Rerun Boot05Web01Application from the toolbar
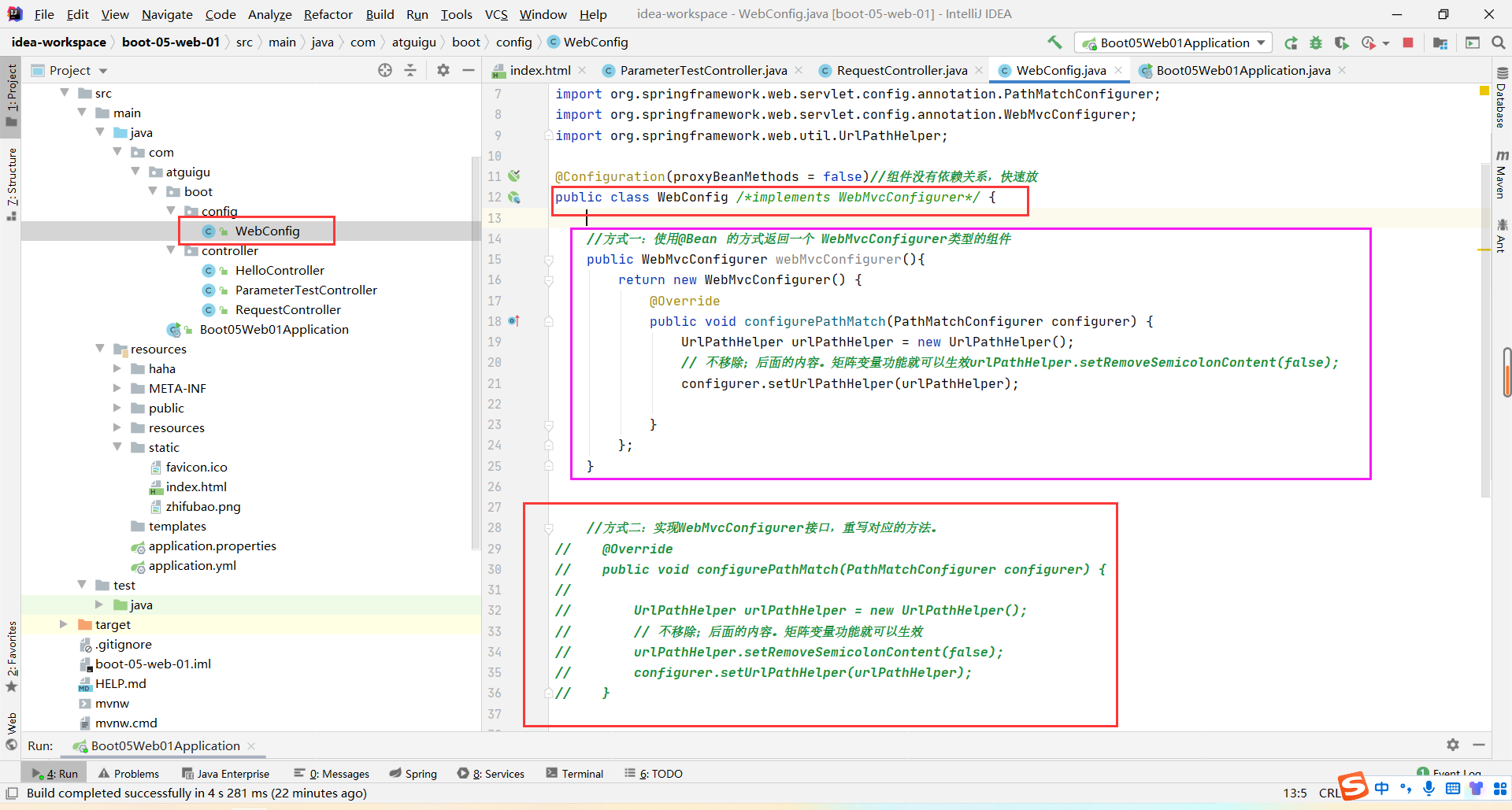Viewport: 1512px width, 810px height. tap(1291, 43)
